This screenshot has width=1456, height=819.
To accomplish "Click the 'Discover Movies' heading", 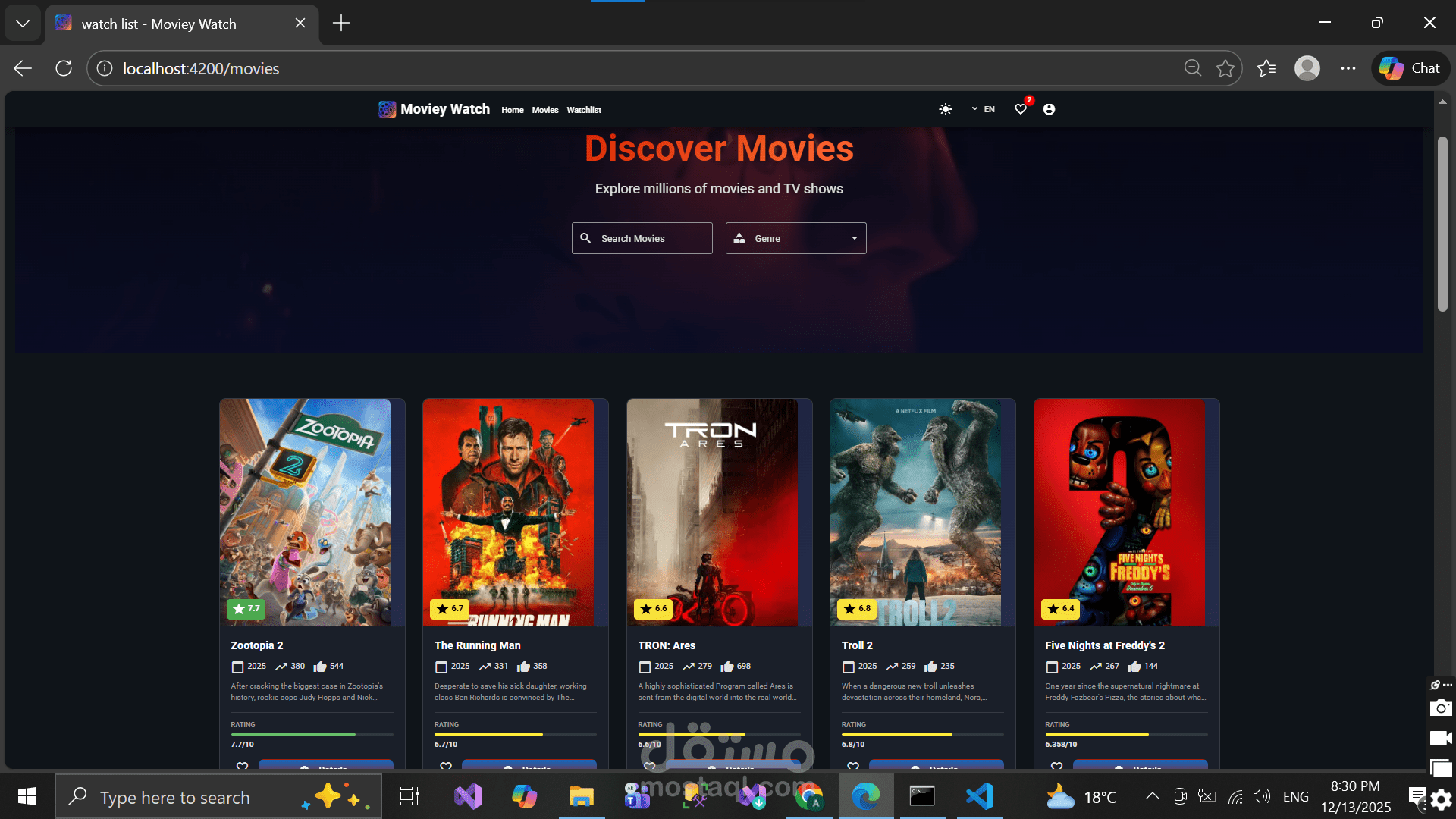I will [719, 148].
